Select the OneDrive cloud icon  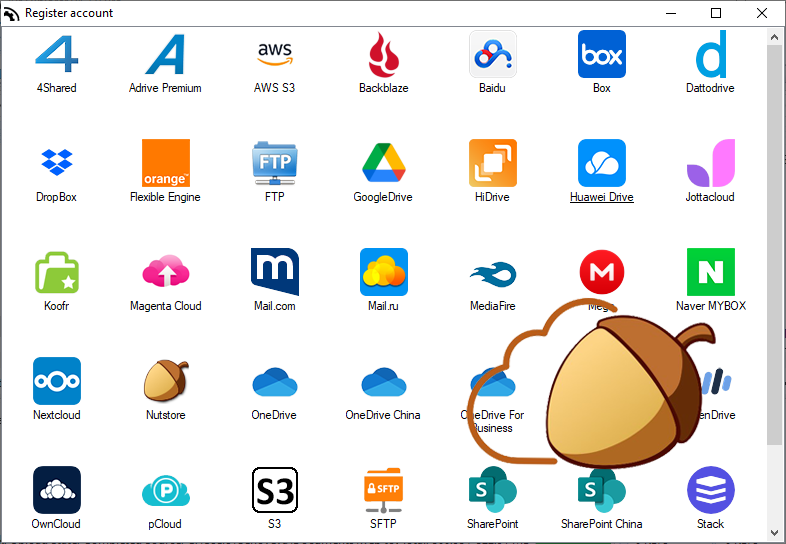pyautogui.click(x=275, y=382)
